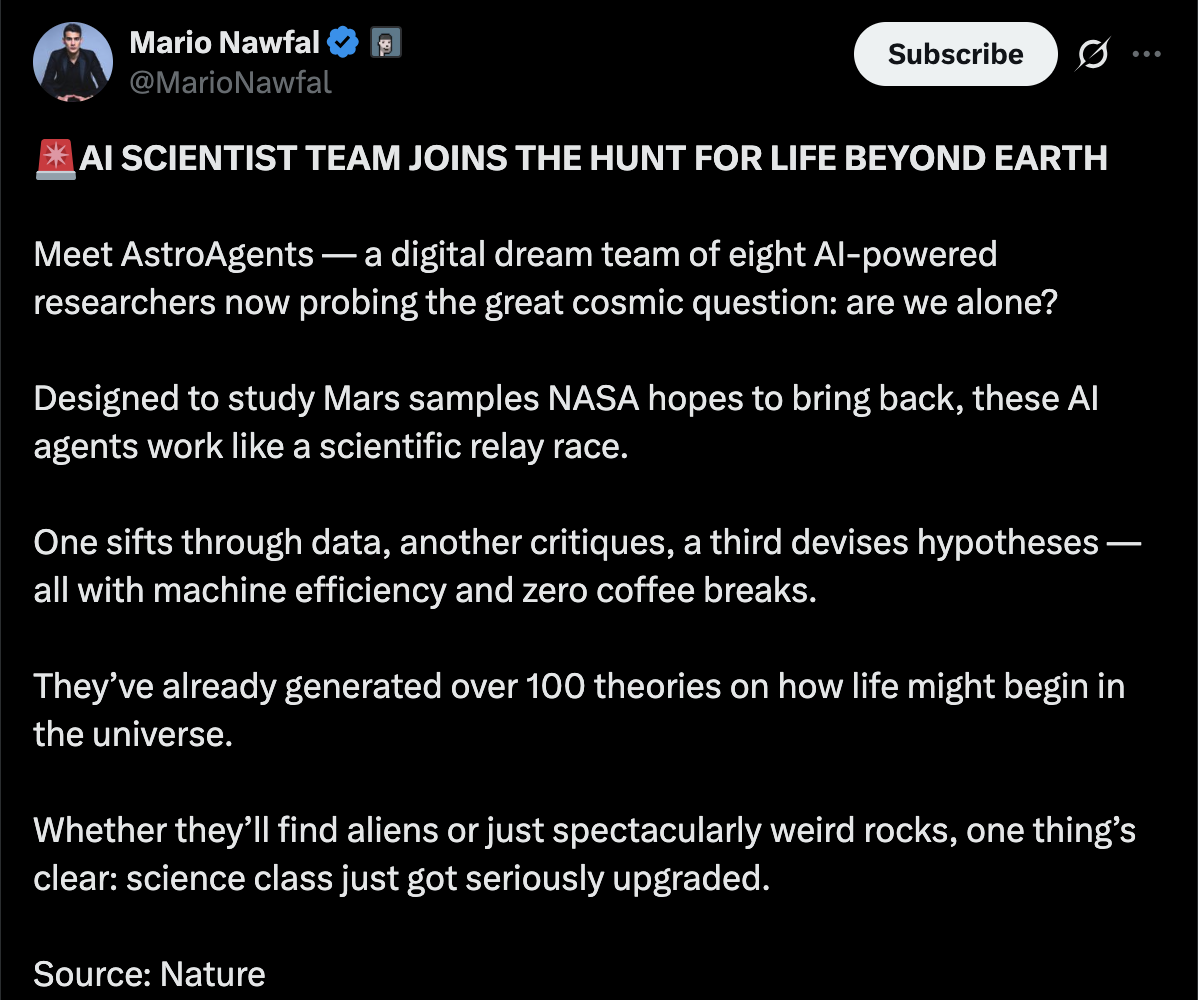
Task: Open the @MarioNawfal handle link
Action: click(x=230, y=82)
